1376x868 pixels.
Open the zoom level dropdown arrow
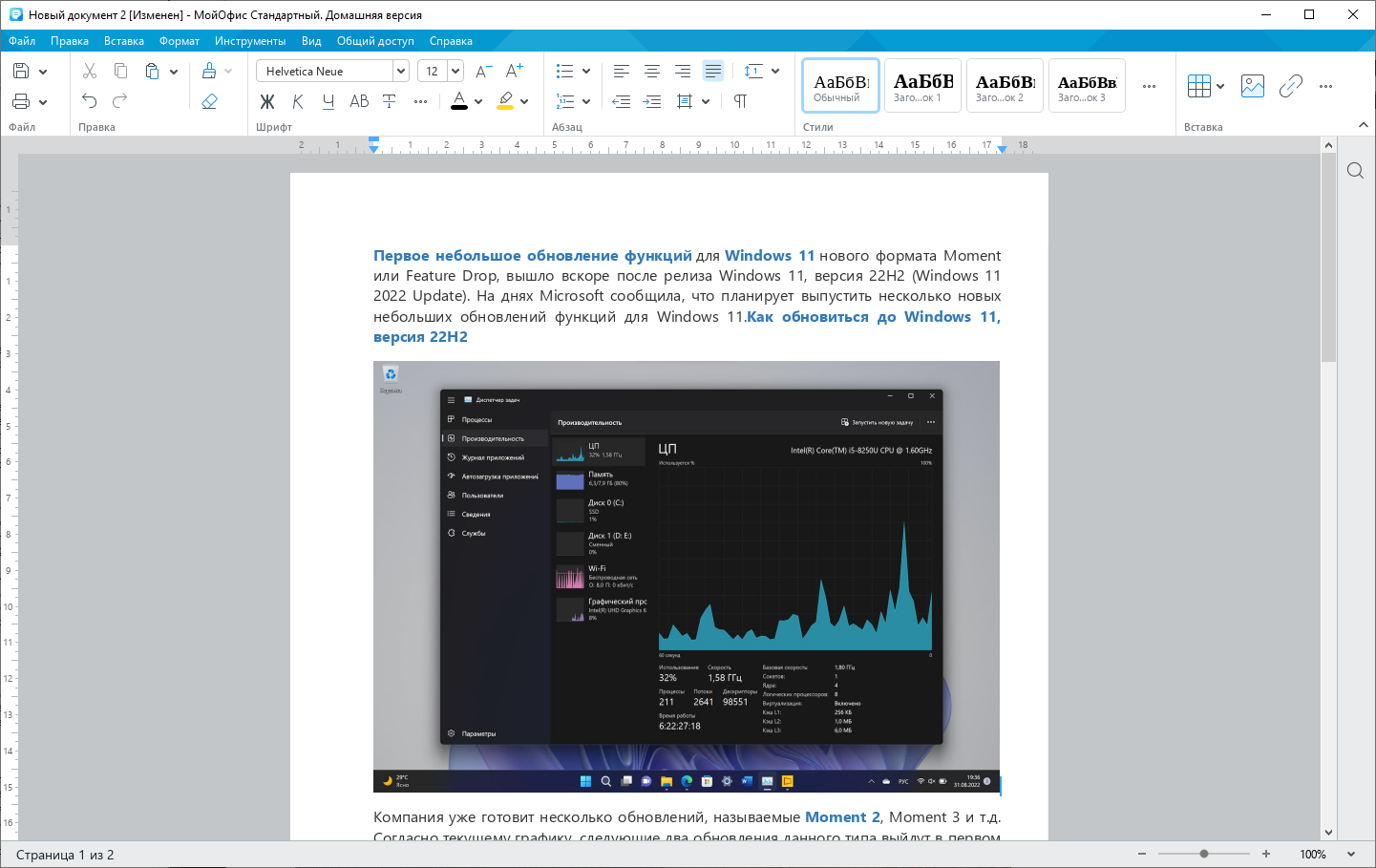point(1351,855)
